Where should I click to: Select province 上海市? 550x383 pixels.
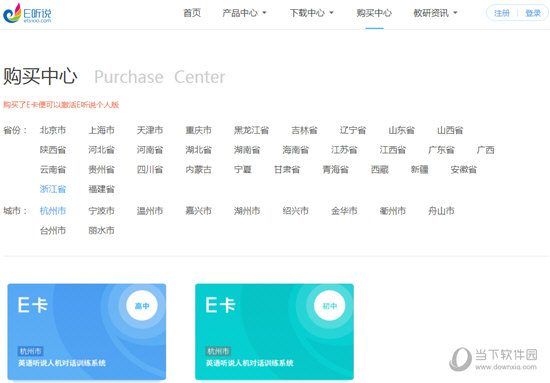pyautogui.click(x=101, y=130)
